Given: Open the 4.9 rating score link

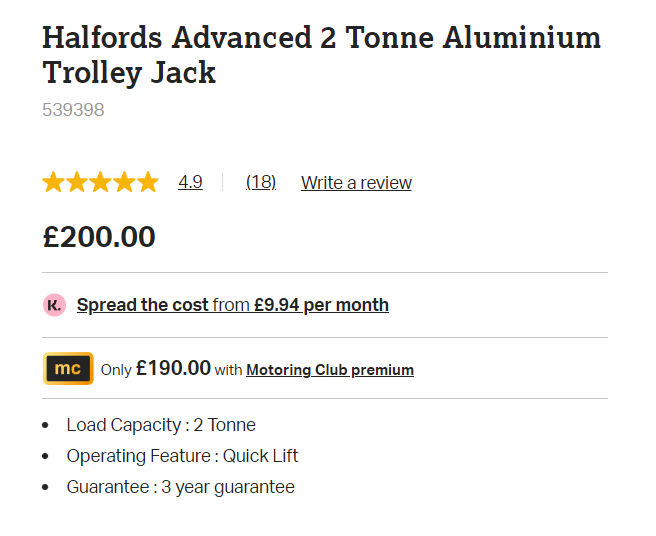Looking at the screenshot, I should click(190, 182).
